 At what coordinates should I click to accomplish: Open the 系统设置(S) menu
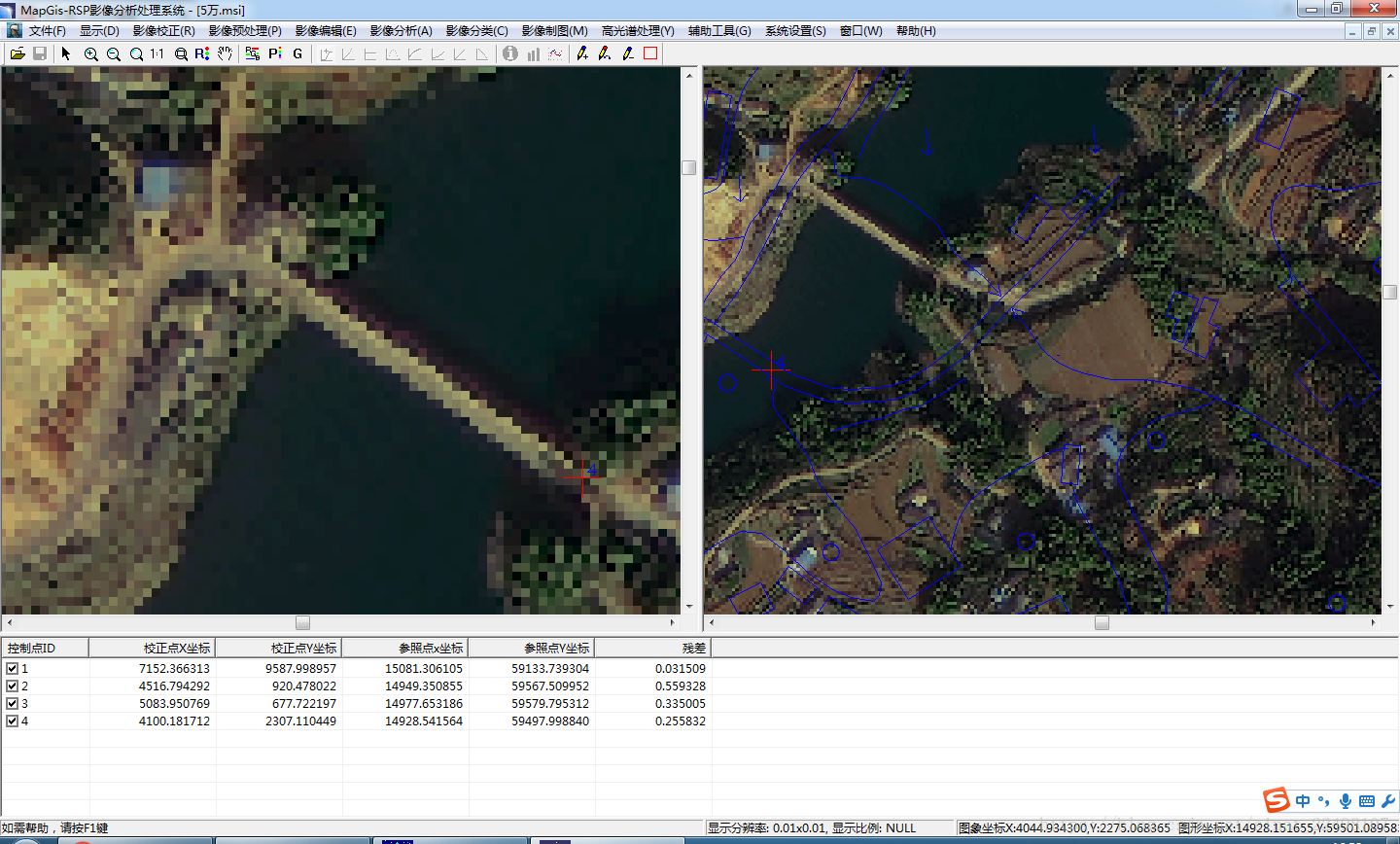click(x=795, y=31)
